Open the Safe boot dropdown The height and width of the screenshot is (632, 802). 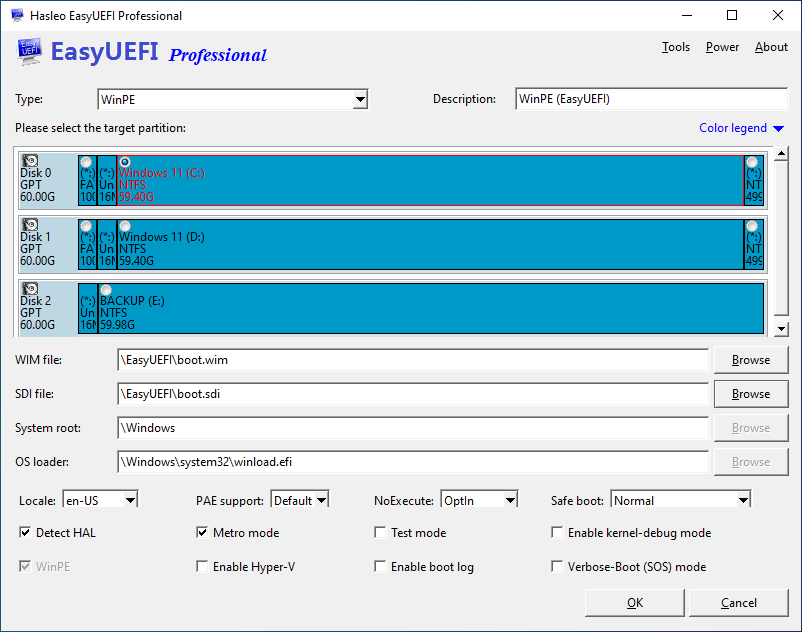(681, 500)
